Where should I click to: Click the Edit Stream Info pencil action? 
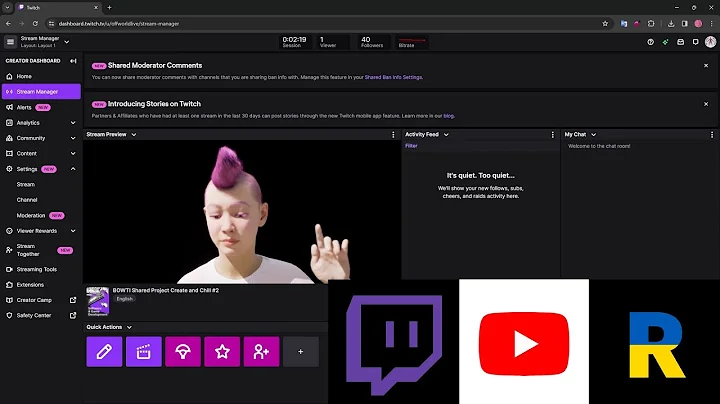104,352
